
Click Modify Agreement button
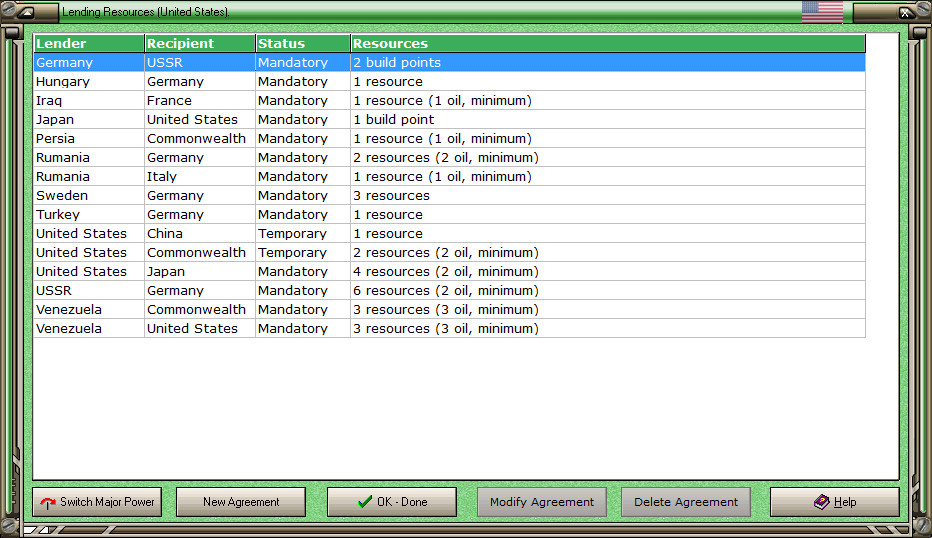click(541, 502)
